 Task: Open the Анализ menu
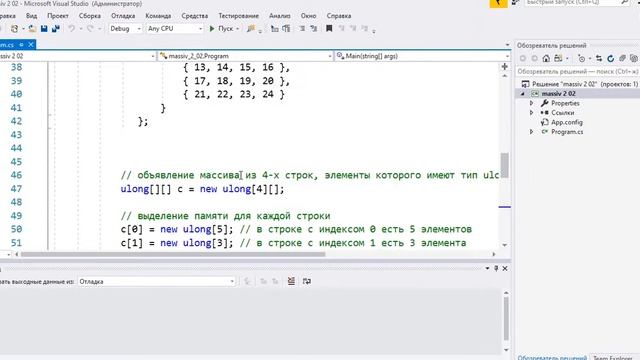coord(280,16)
